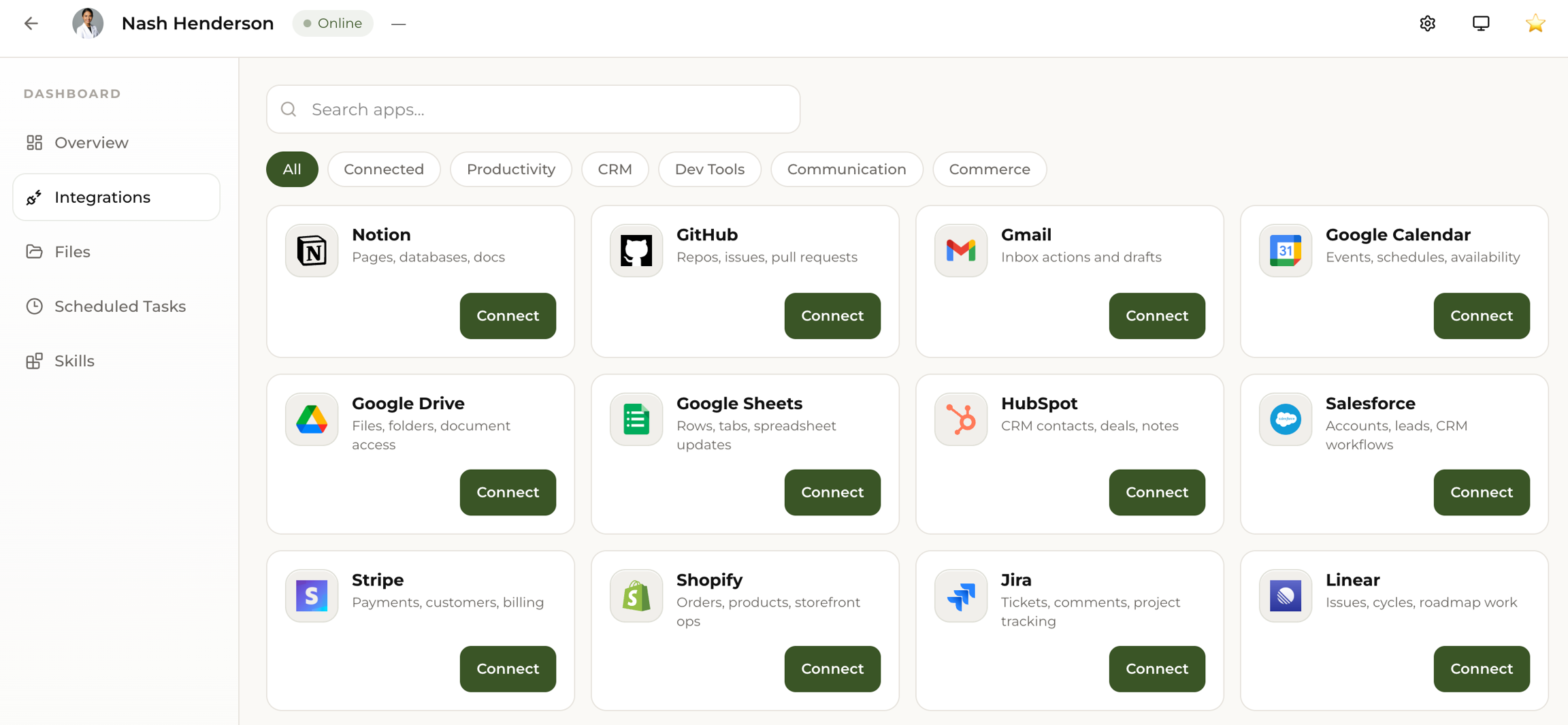Click the Scheduled Tasks clock icon
The width and height of the screenshot is (1568, 725).
pyautogui.click(x=34, y=306)
